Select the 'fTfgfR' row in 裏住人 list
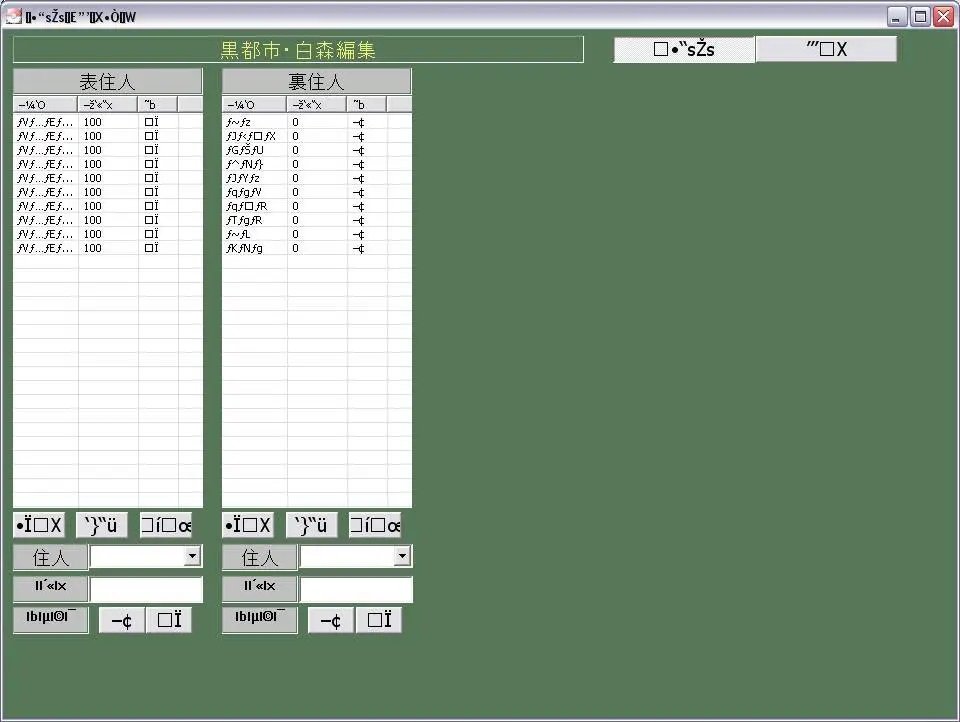This screenshot has height=722, width=960. [317, 220]
